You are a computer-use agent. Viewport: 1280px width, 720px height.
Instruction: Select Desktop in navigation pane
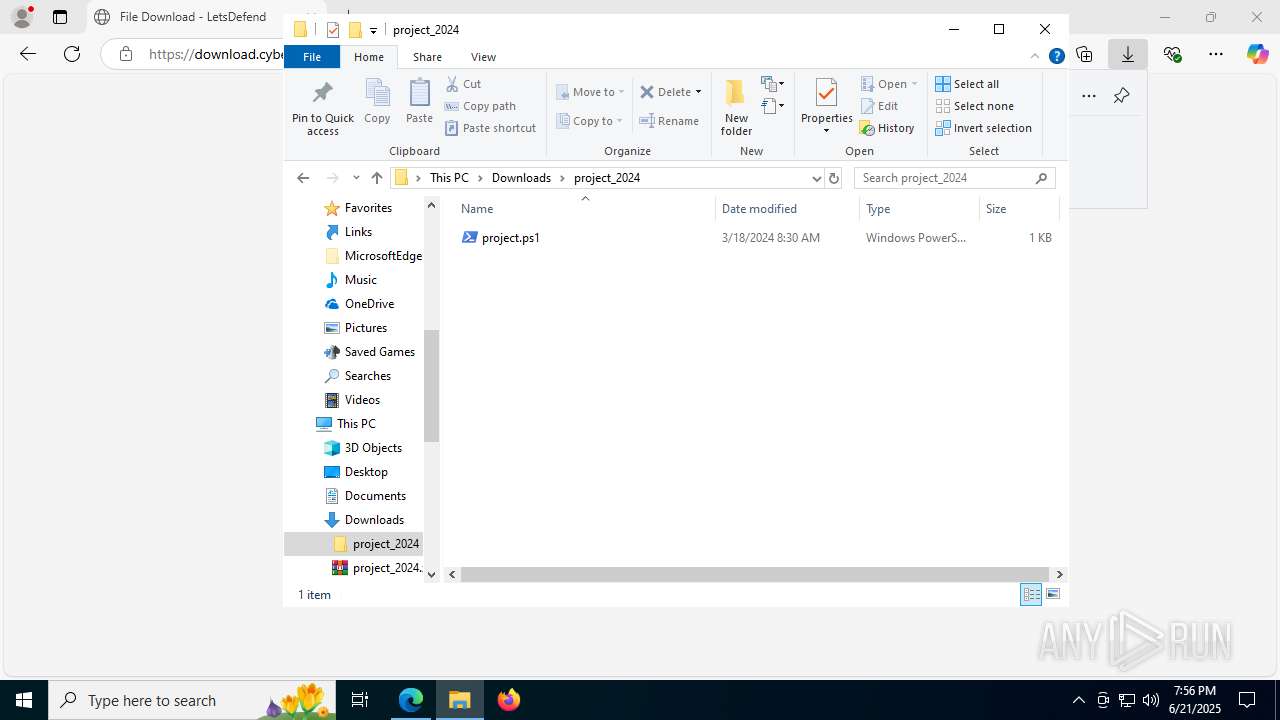[366, 472]
